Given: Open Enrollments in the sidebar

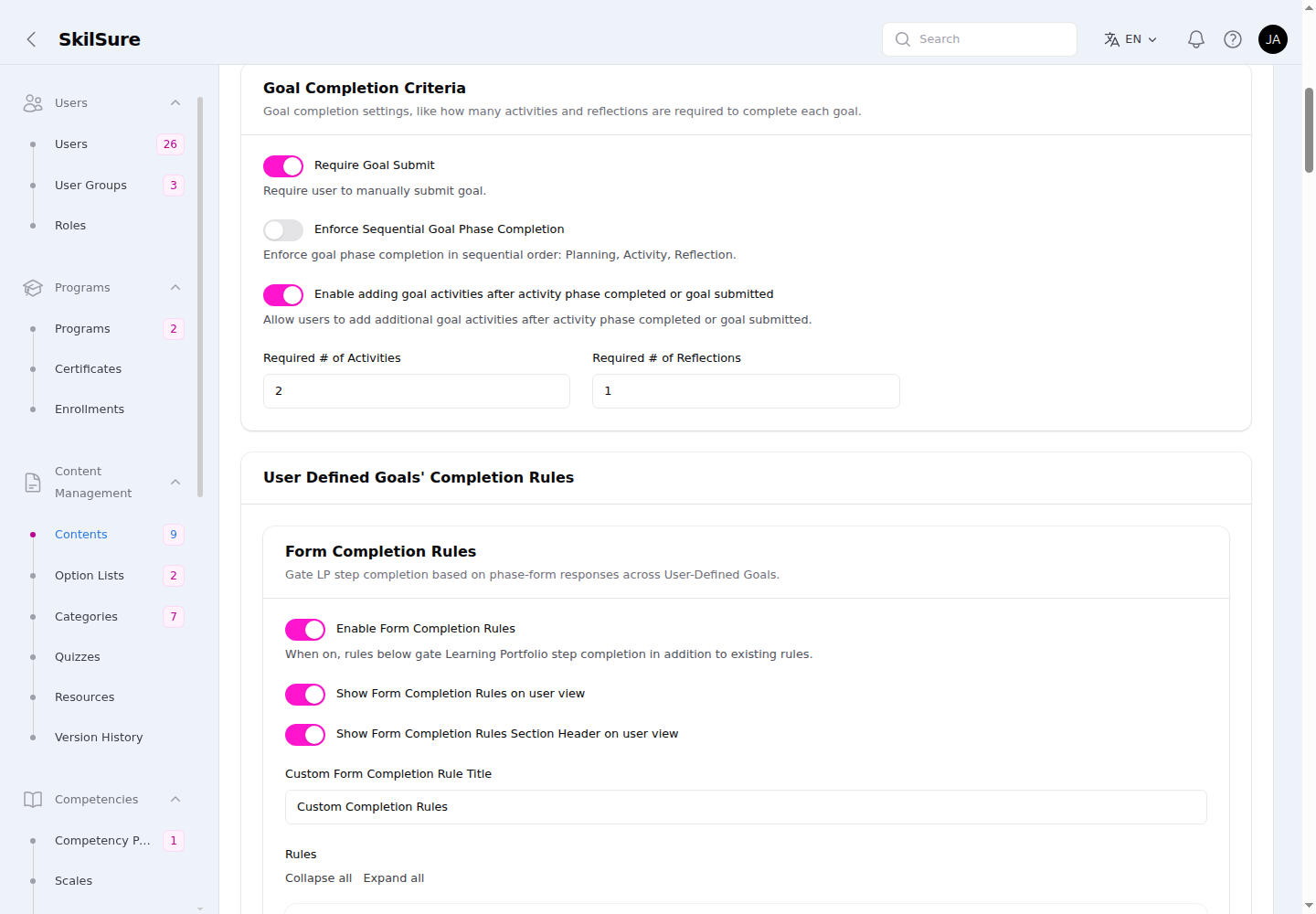Looking at the screenshot, I should point(90,409).
